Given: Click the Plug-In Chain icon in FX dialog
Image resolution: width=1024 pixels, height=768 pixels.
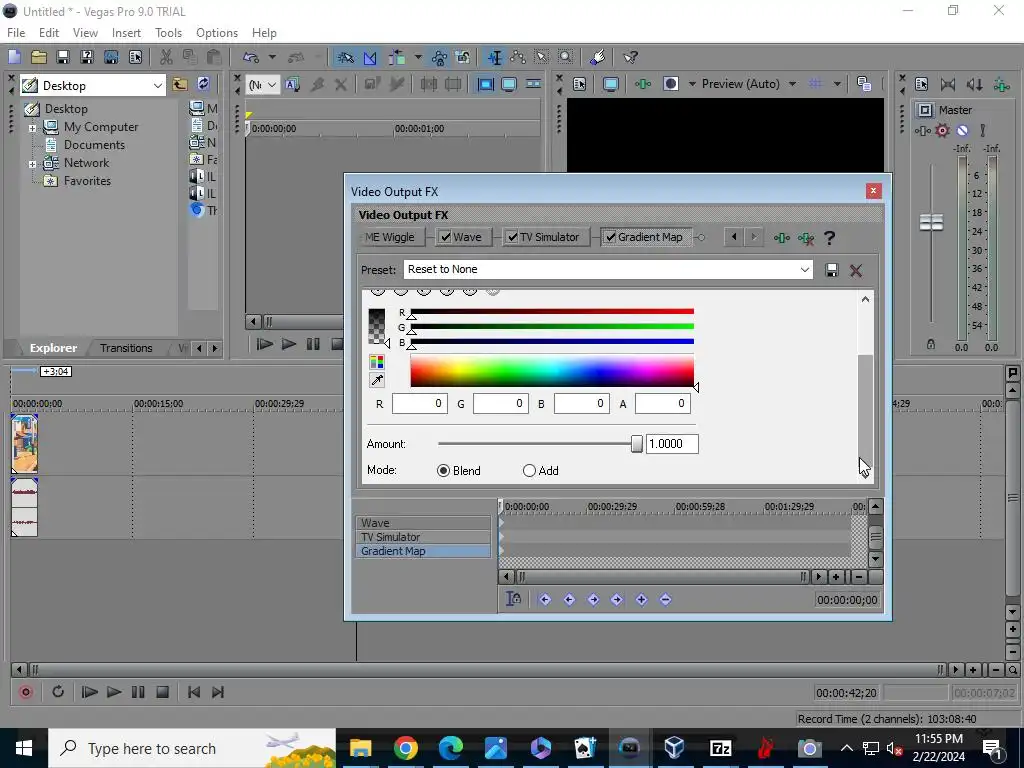Looking at the screenshot, I should 781,238.
